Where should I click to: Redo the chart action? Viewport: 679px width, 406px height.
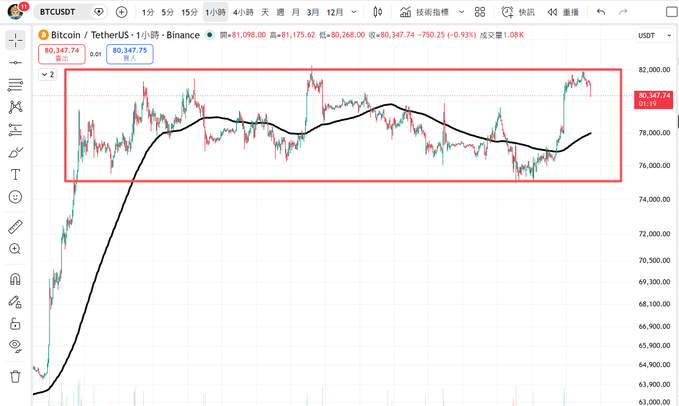[623, 12]
